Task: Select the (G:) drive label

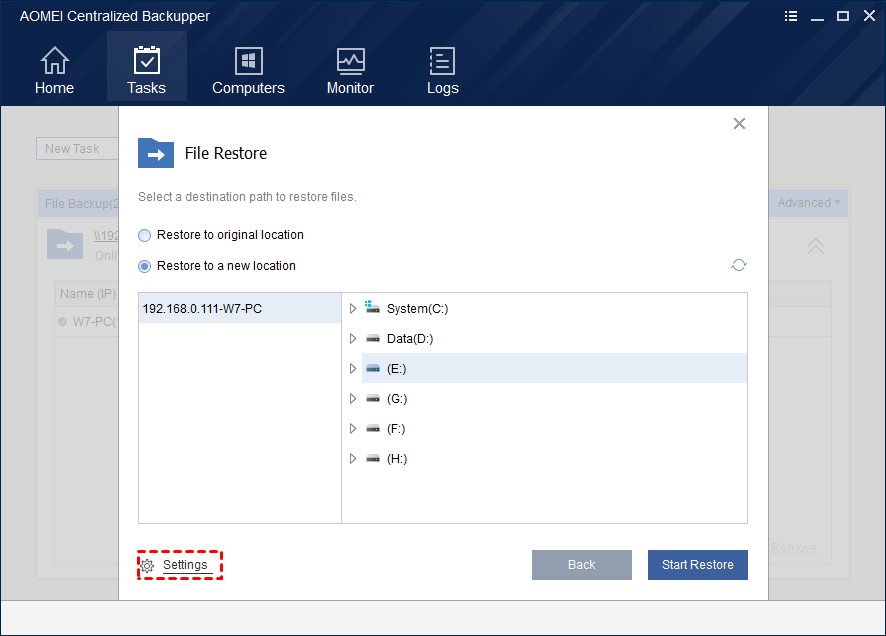Action: coord(397,398)
